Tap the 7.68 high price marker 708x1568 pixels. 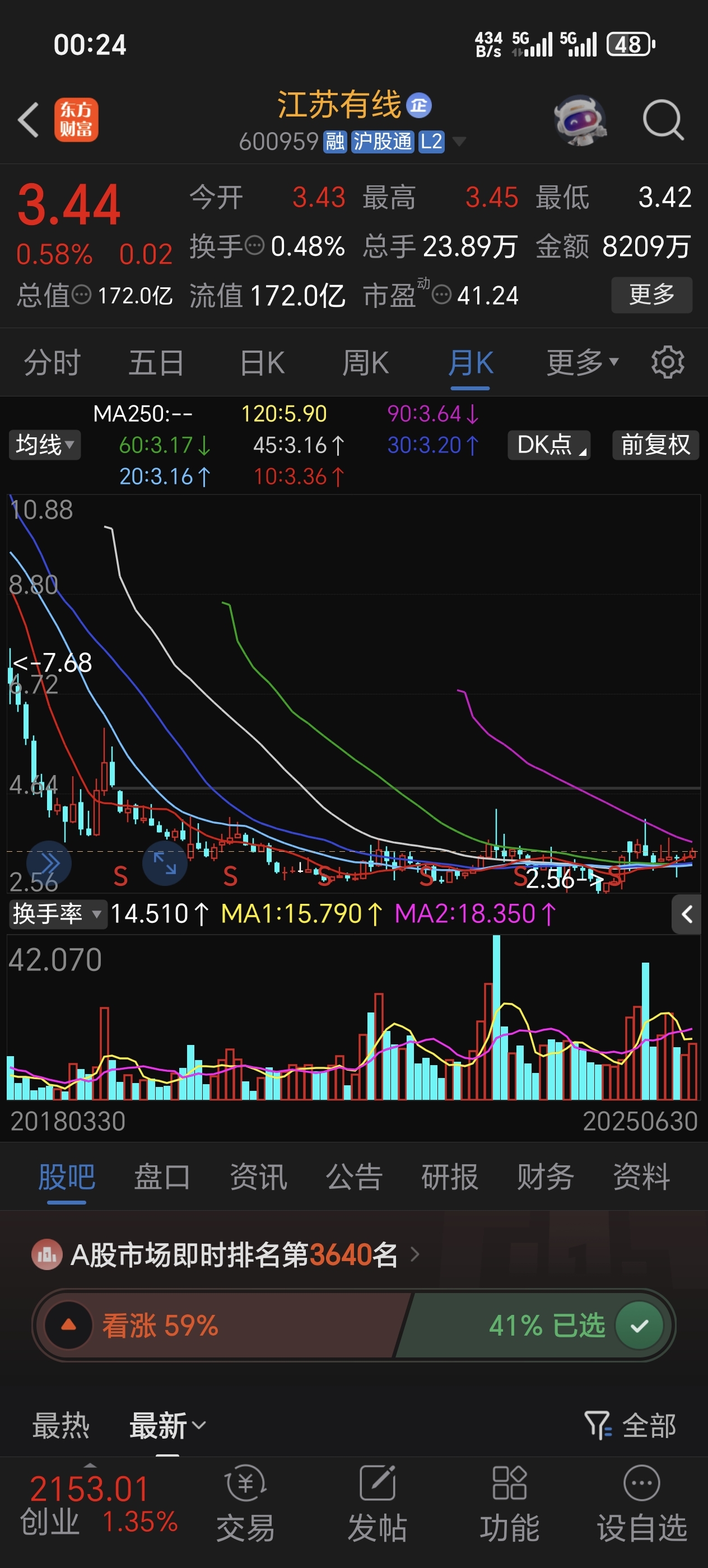[52, 663]
